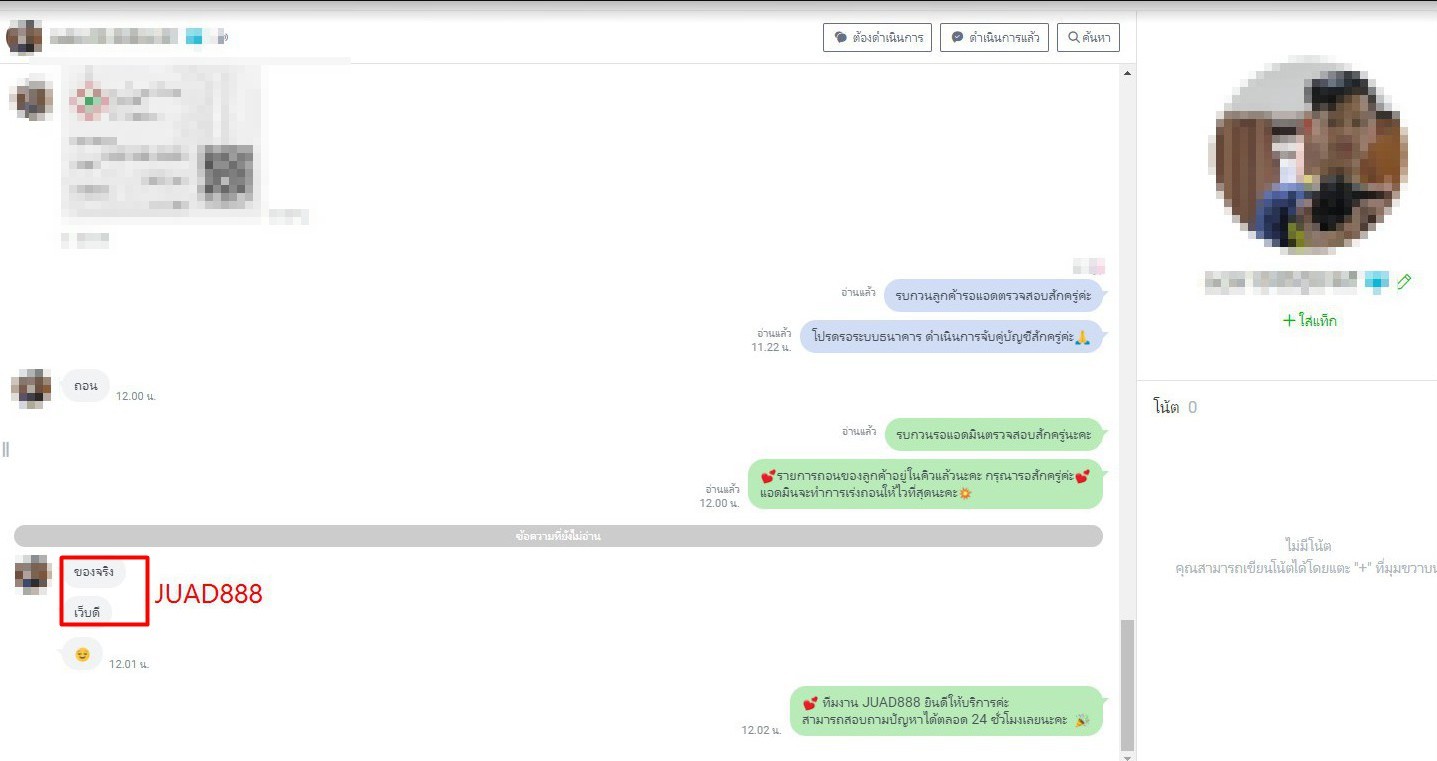Click sender avatar beside the ถอน message

click(x=31, y=388)
